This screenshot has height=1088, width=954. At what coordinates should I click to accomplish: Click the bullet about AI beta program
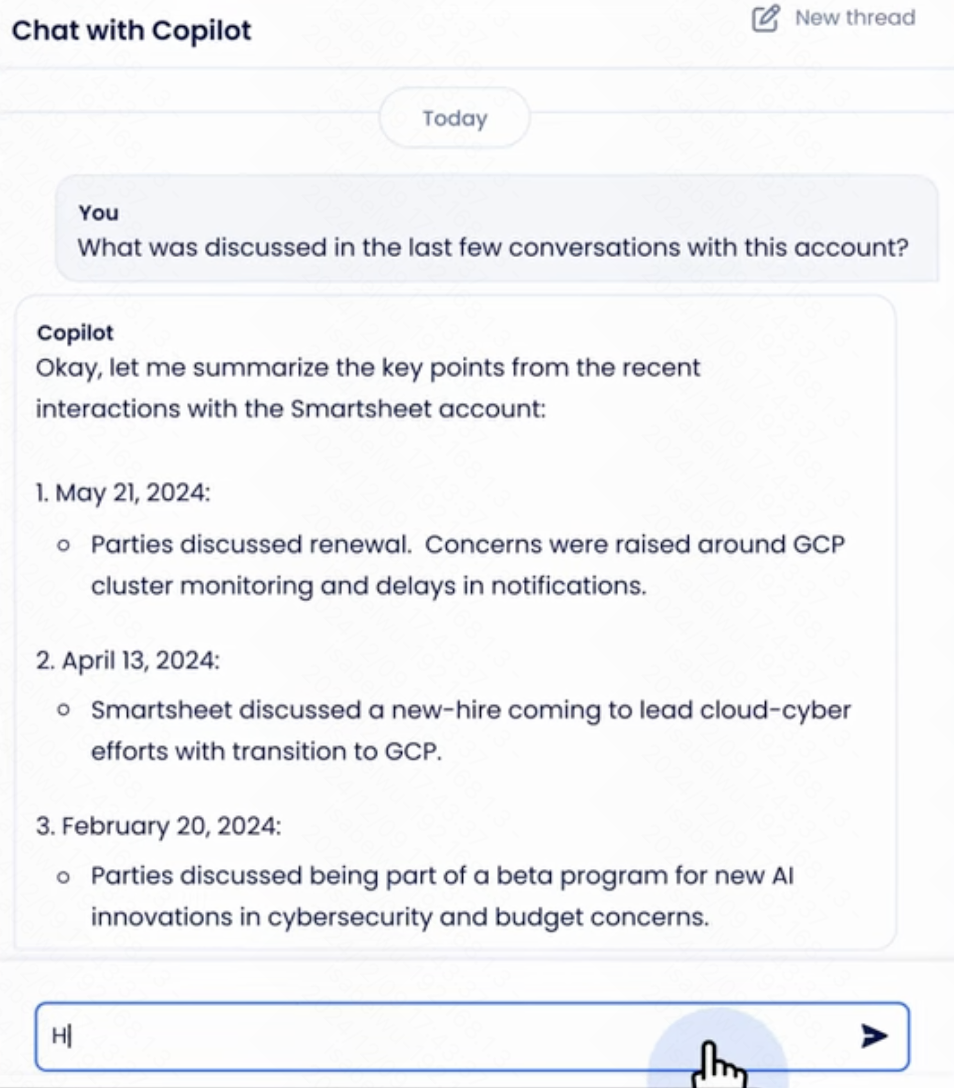pos(442,896)
